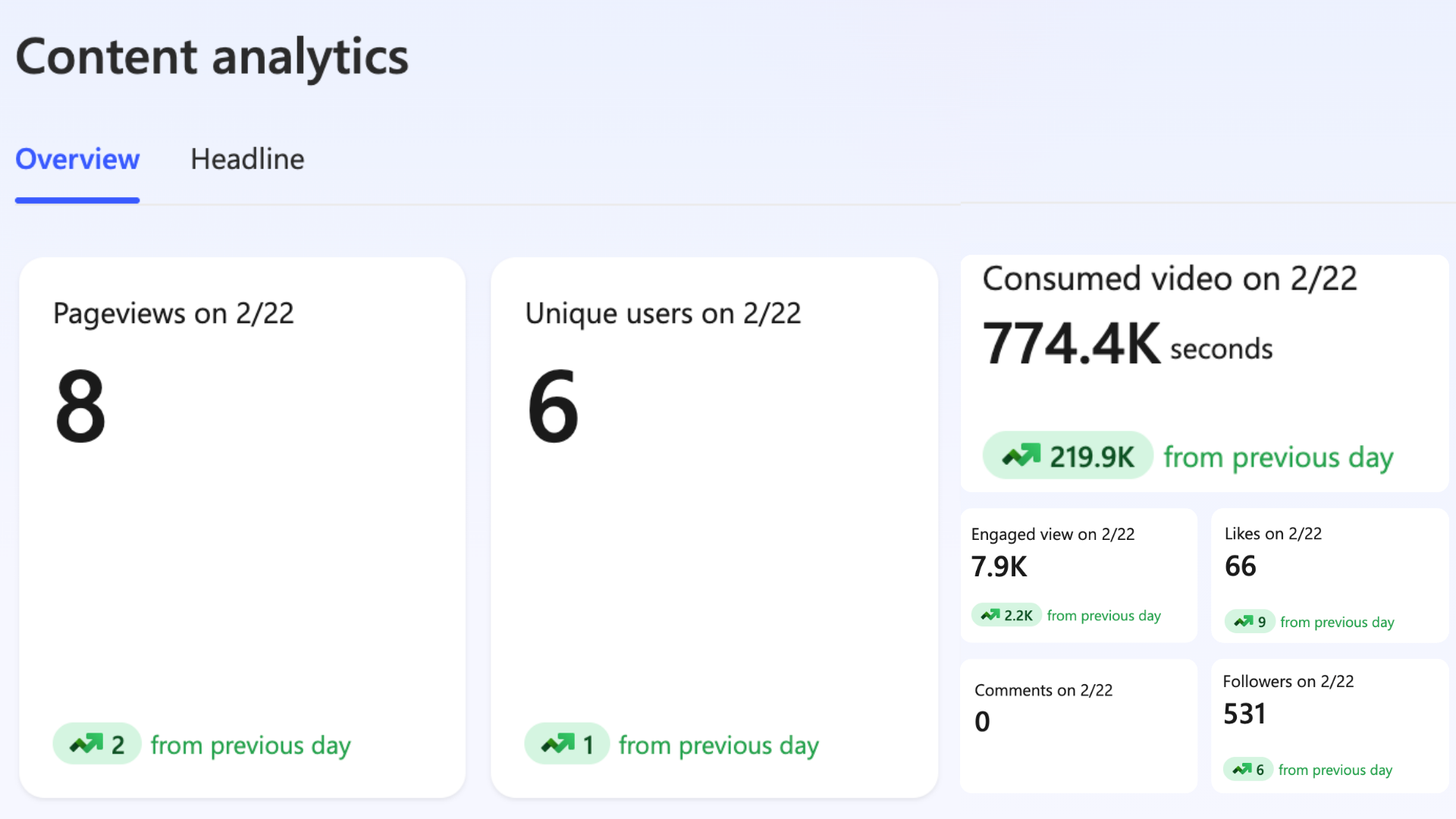The width and height of the screenshot is (1456, 819).
Task: Click the Pageviews trend arrow icon
Action: 86,744
